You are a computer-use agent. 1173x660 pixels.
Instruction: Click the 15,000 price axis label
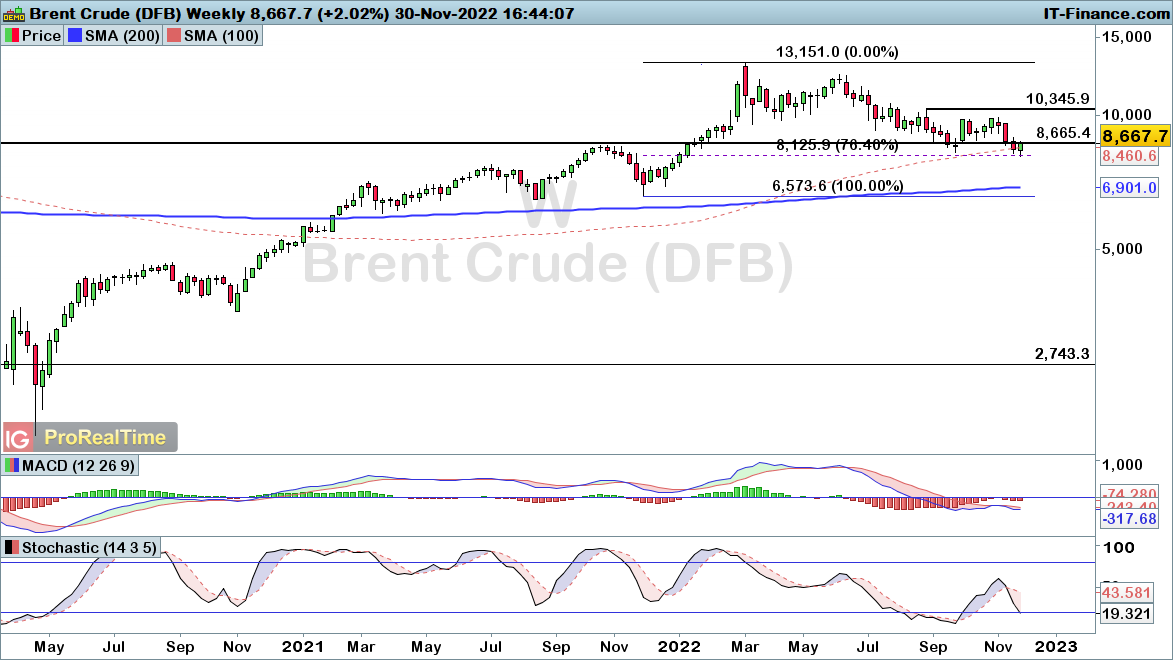[x=1127, y=36]
